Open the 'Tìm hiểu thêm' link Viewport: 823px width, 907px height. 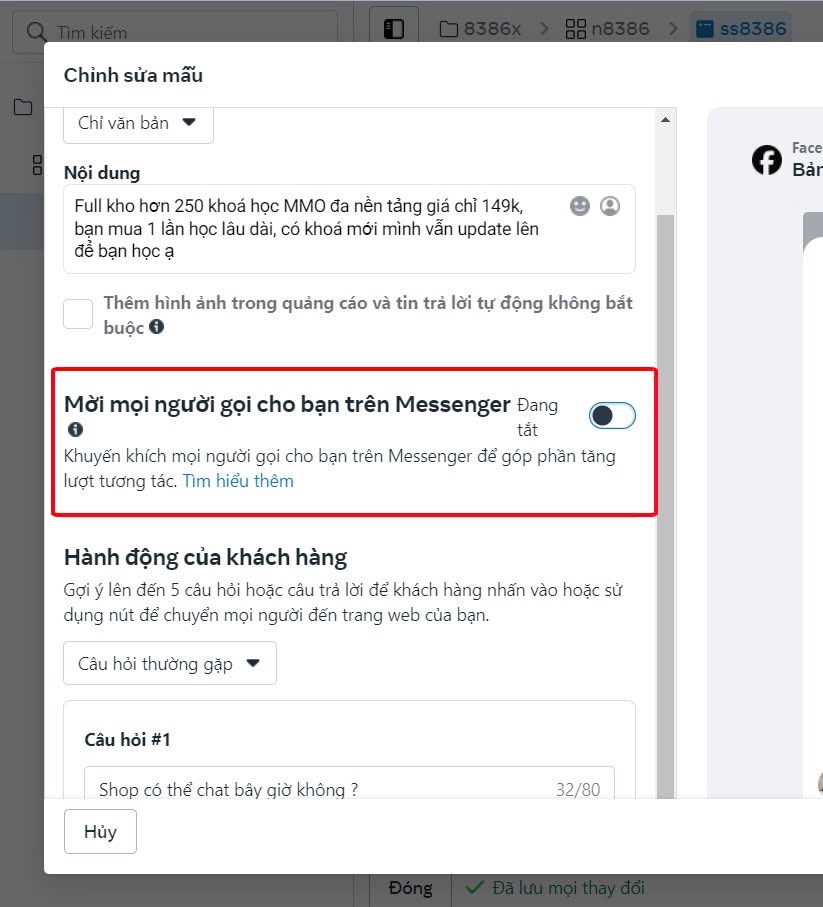point(238,481)
